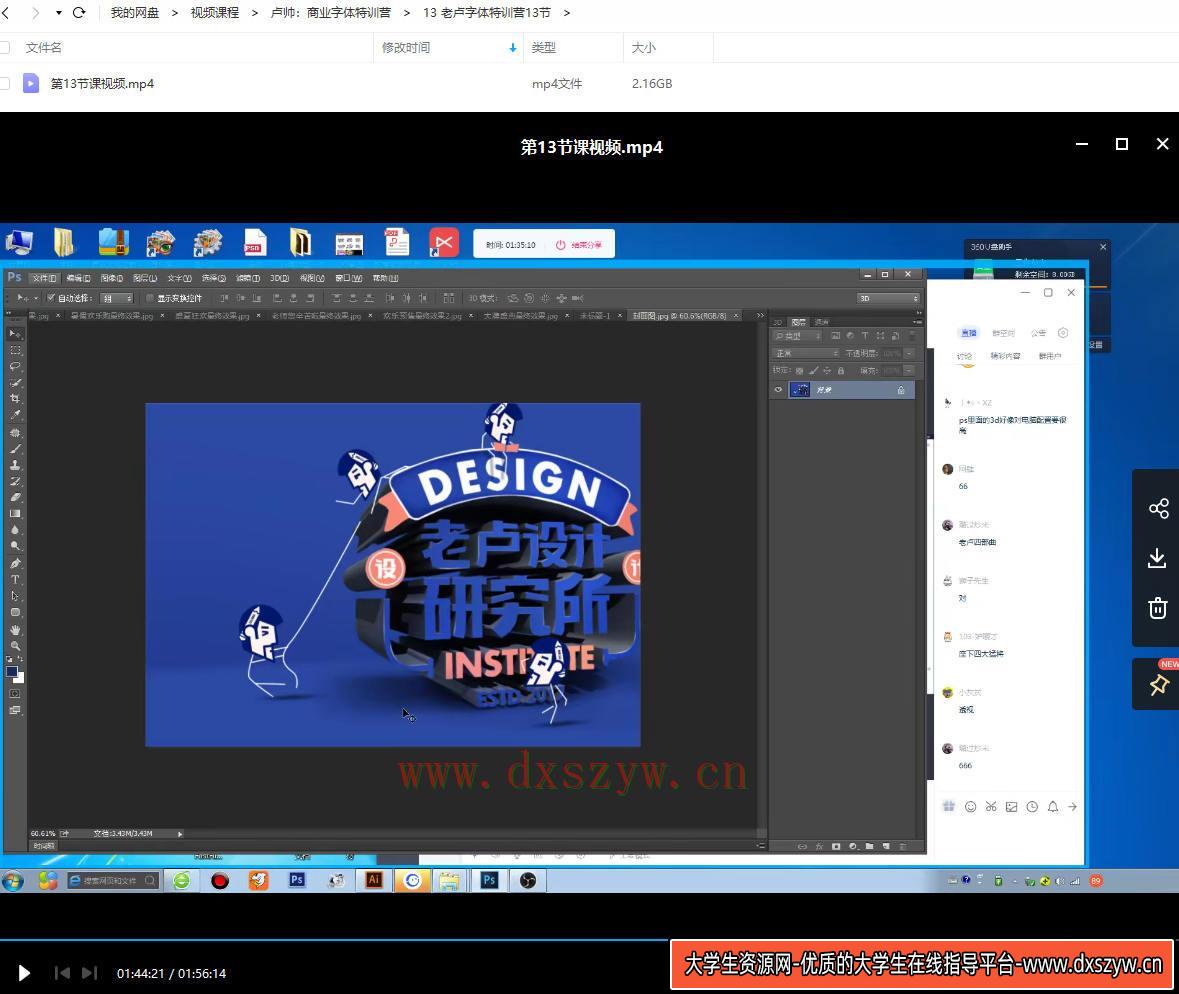Click the 结束分享 button

point(579,245)
